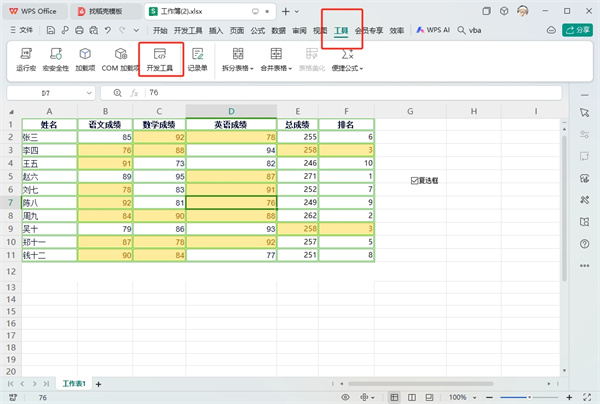Toggle the 复选框 checkbox in the sheet
This screenshot has width=600, height=404.
click(415, 181)
